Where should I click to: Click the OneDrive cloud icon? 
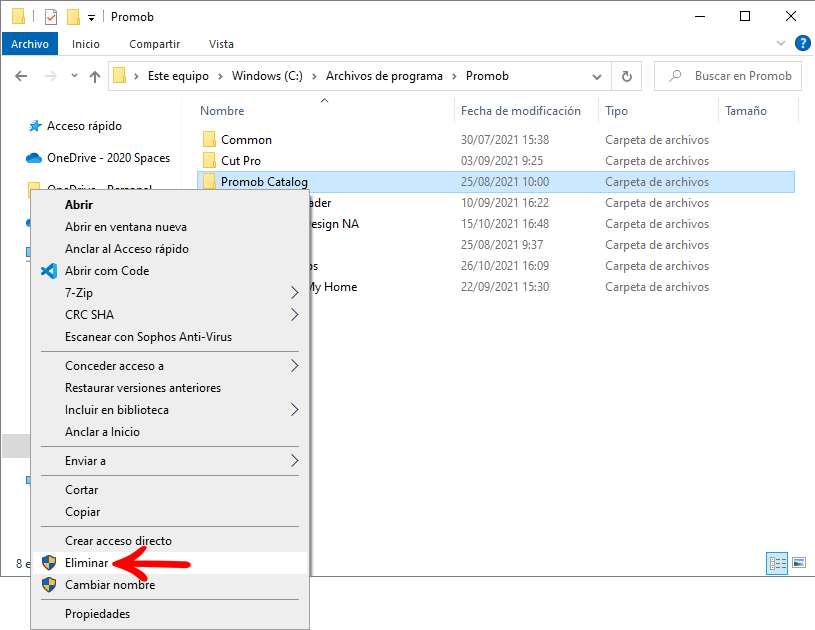pos(34,158)
